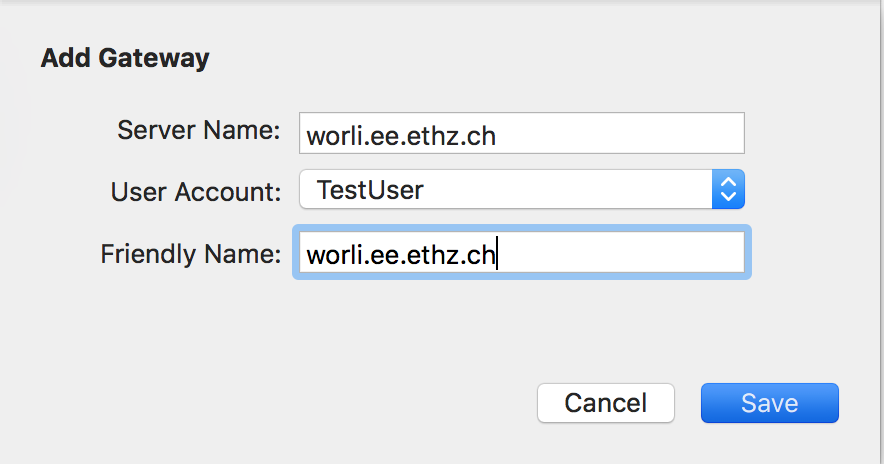Click the blue Save button label
884x464 pixels.
pos(770,403)
